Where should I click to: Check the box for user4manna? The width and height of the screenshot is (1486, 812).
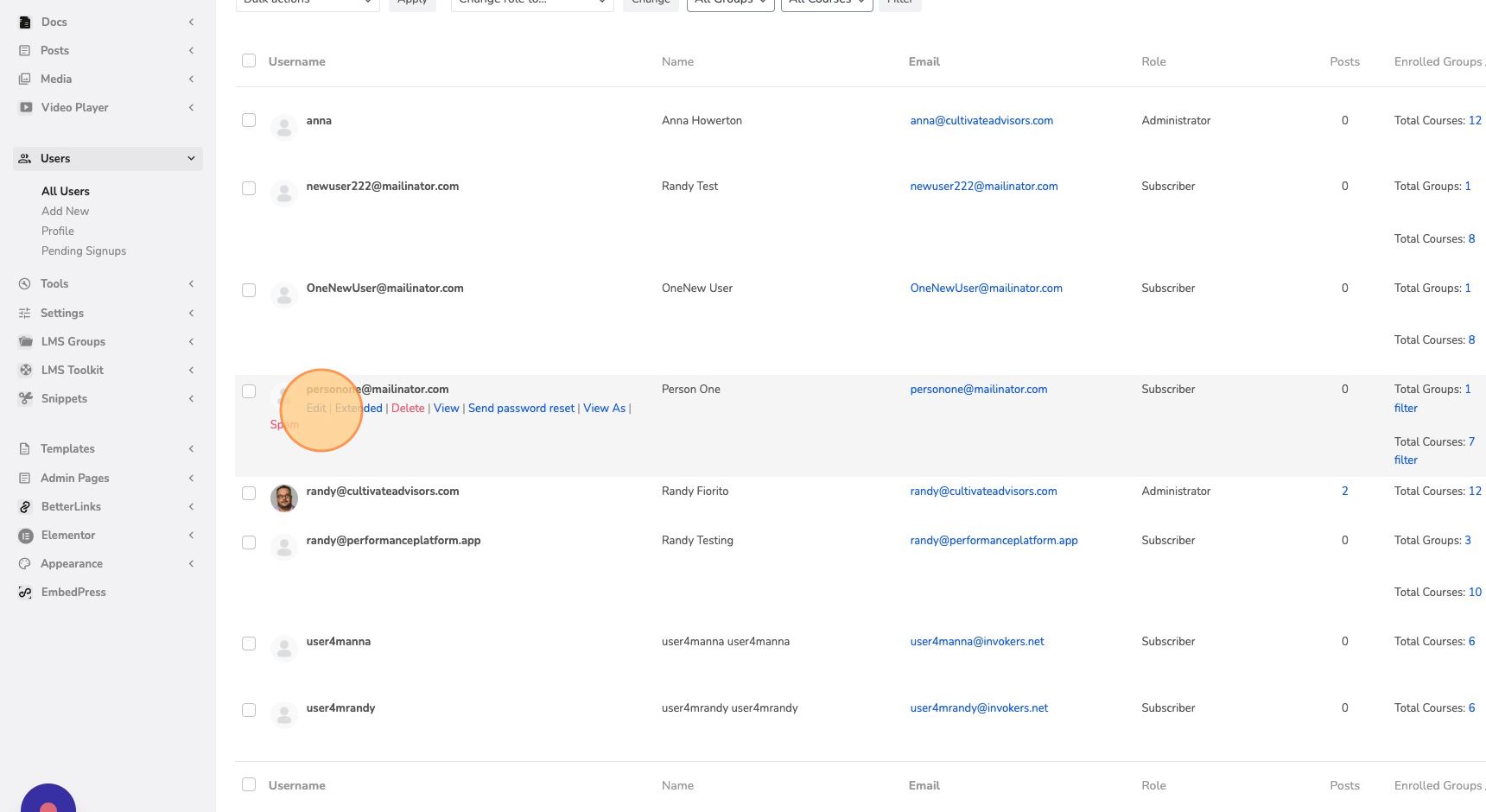(x=249, y=644)
